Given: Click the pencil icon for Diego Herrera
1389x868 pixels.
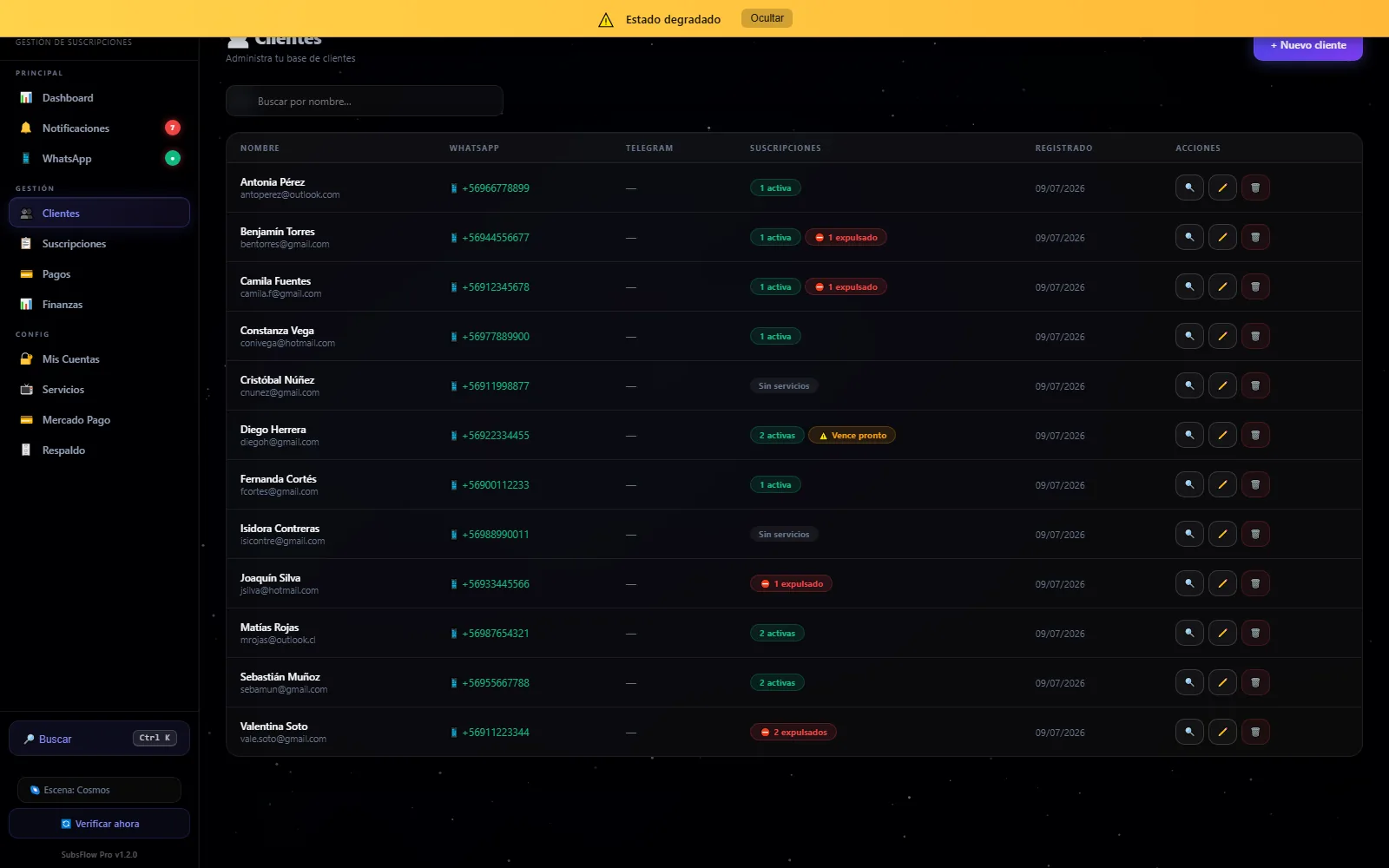Looking at the screenshot, I should point(1222,435).
